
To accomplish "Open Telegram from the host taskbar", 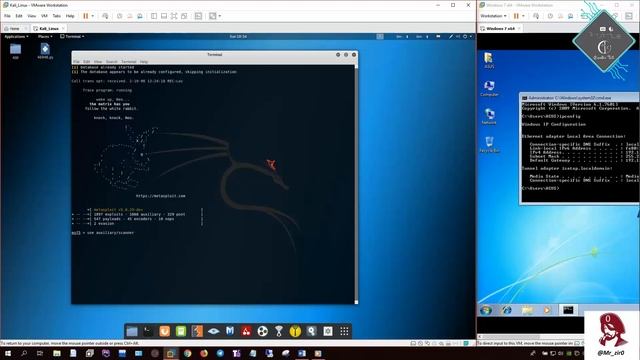I will tap(220, 353).
